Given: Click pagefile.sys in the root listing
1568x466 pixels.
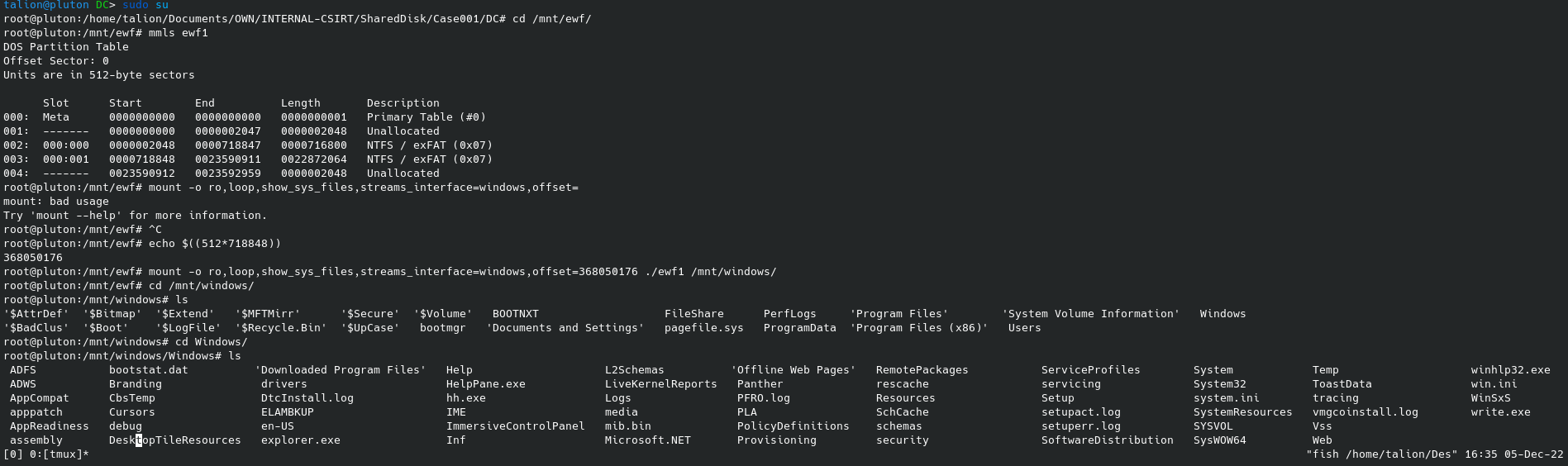Looking at the screenshot, I should point(703,328).
